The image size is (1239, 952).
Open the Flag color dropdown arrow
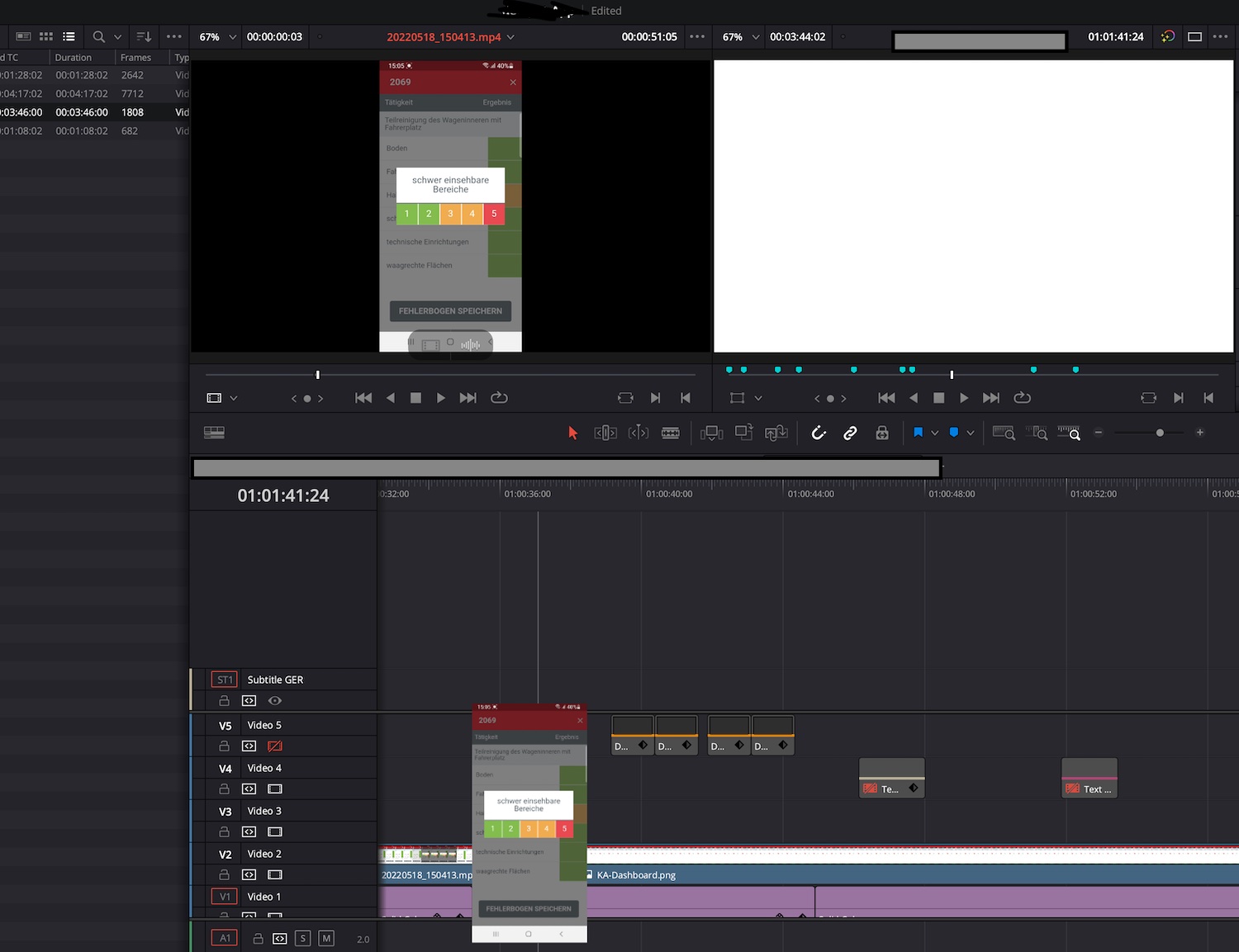click(935, 433)
